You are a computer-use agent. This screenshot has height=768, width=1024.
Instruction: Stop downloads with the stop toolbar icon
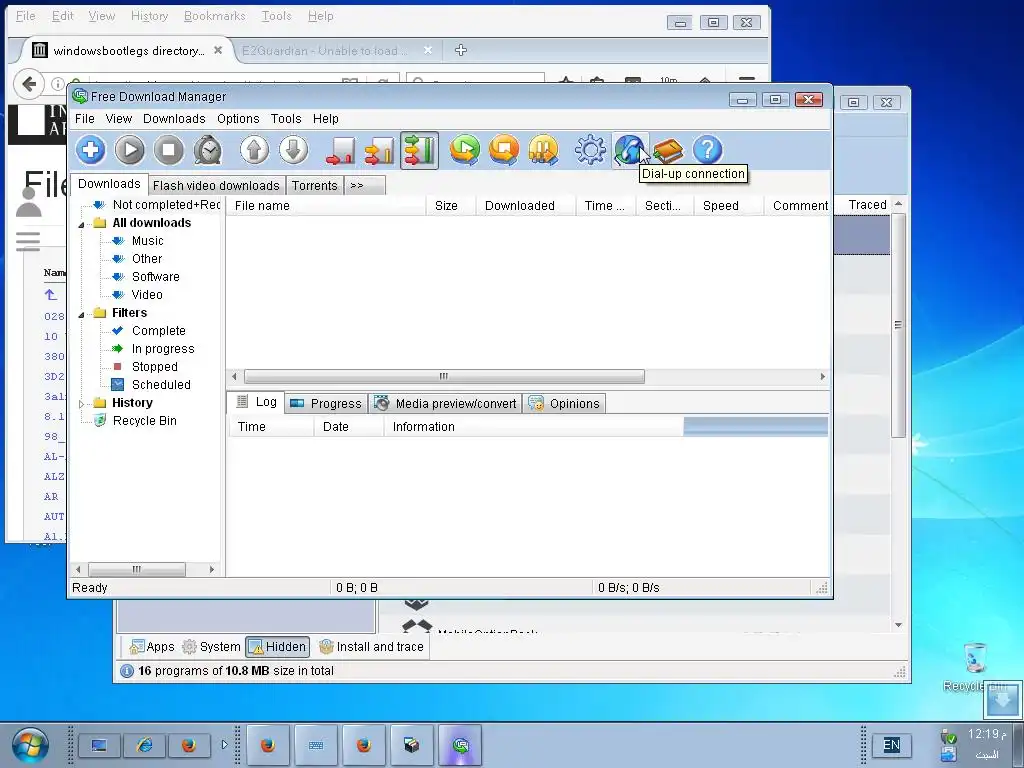(x=168, y=150)
